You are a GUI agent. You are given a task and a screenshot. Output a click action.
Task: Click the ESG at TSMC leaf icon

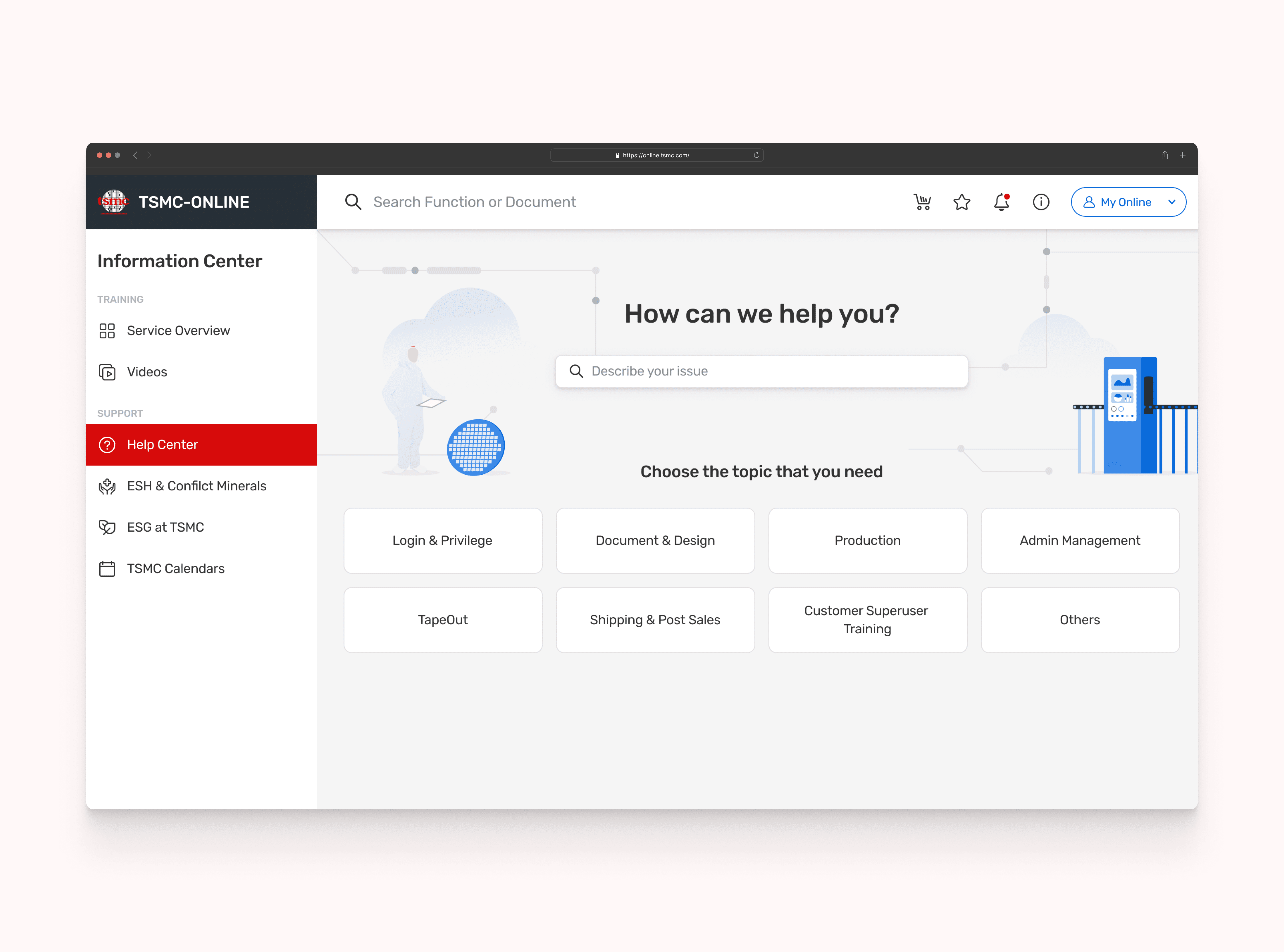(x=107, y=527)
